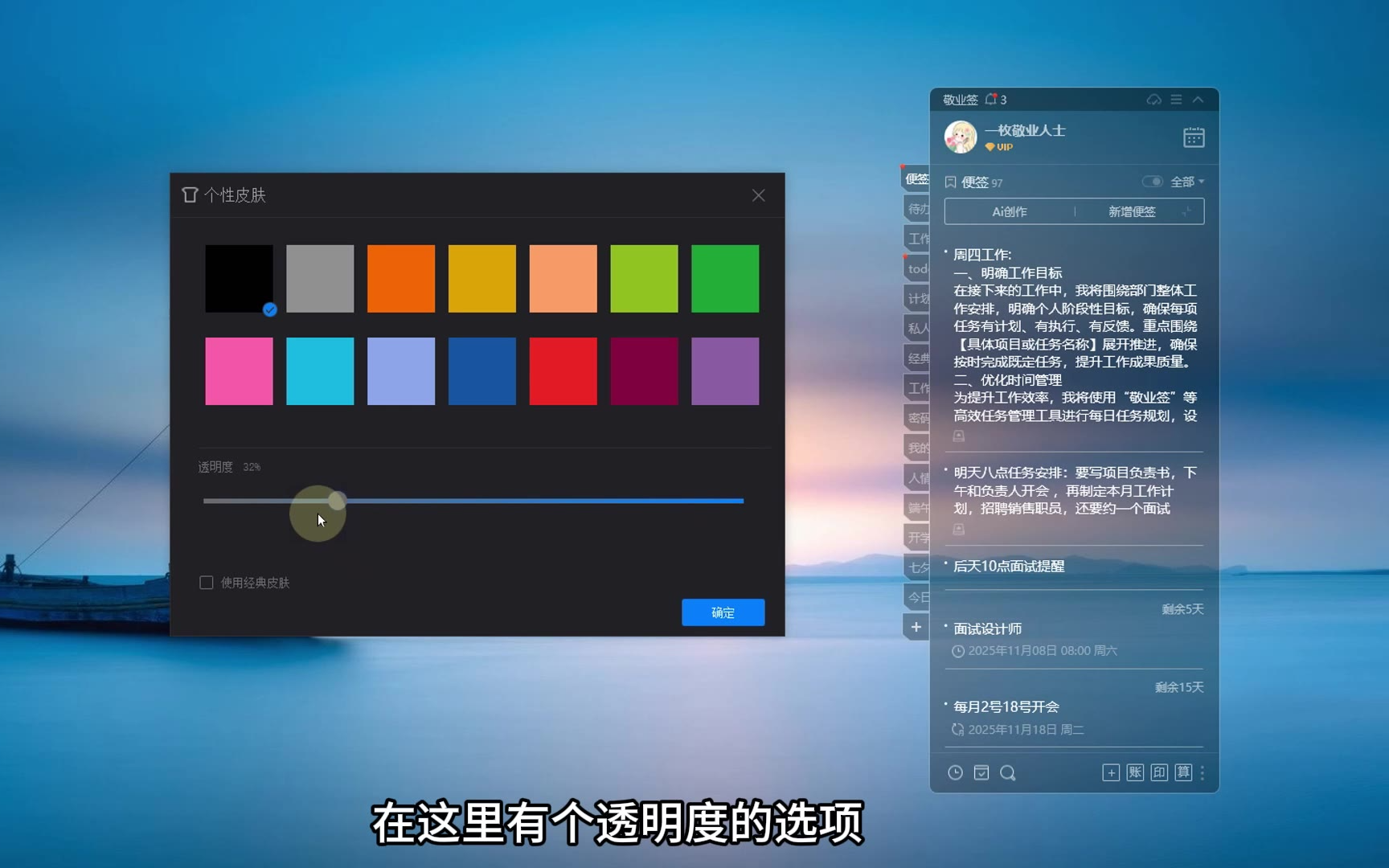Choose the light peach skin color swatch
This screenshot has height=868, width=1389.
coord(563,278)
